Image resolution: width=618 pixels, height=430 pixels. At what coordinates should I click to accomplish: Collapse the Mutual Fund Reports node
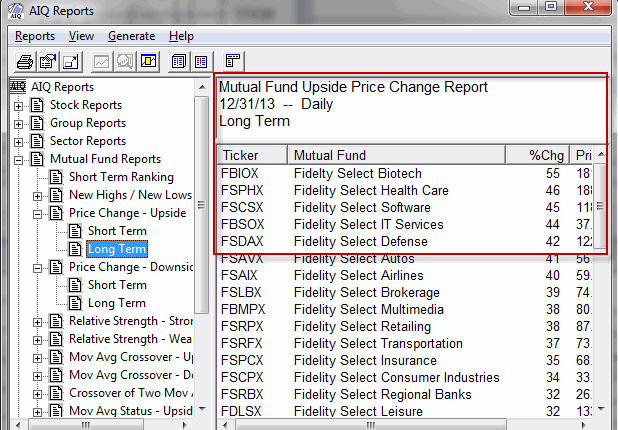(19, 160)
